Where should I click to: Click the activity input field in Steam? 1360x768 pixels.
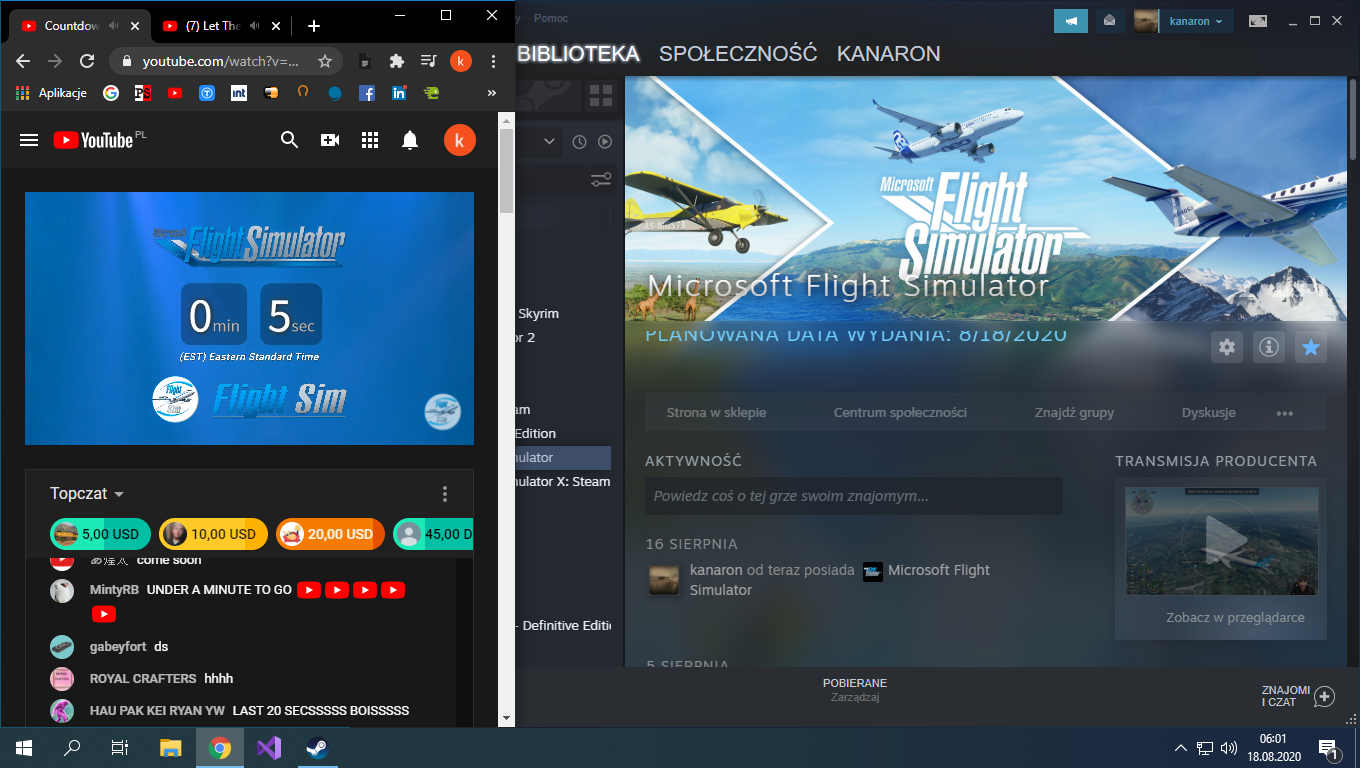pyautogui.click(x=853, y=496)
